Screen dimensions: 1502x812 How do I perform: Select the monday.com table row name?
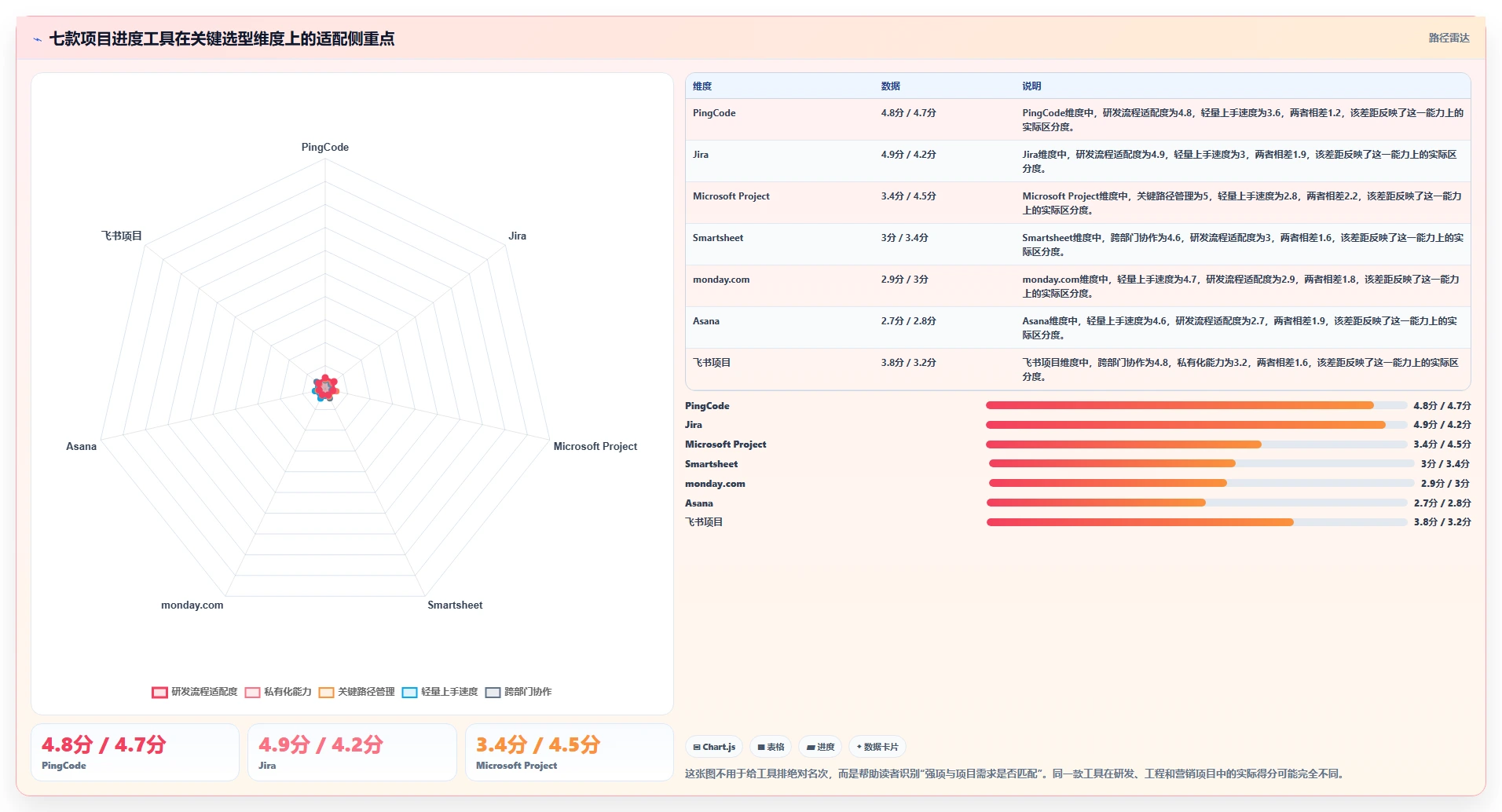721,280
